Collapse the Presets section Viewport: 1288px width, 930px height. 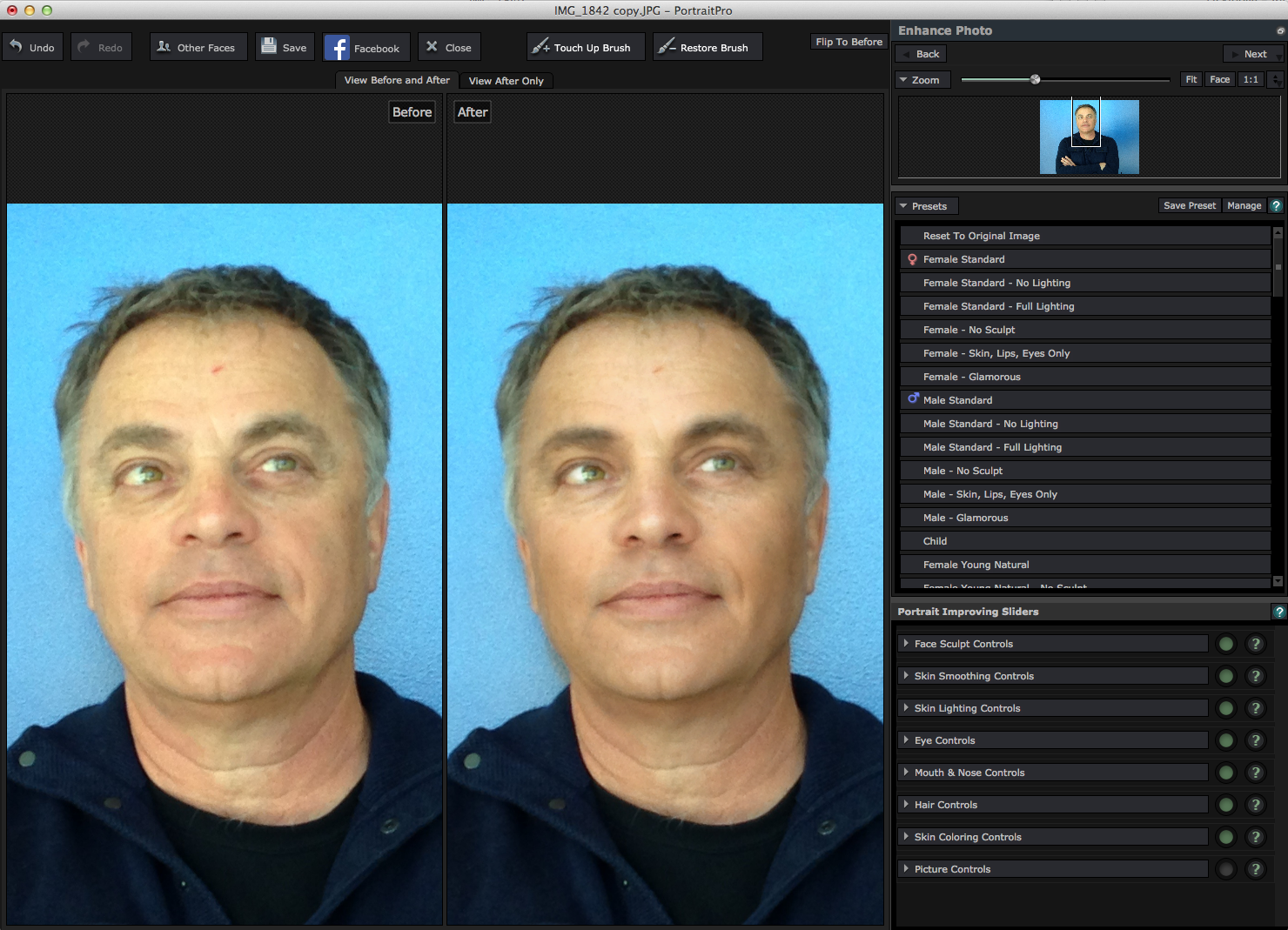click(x=927, y=206)
